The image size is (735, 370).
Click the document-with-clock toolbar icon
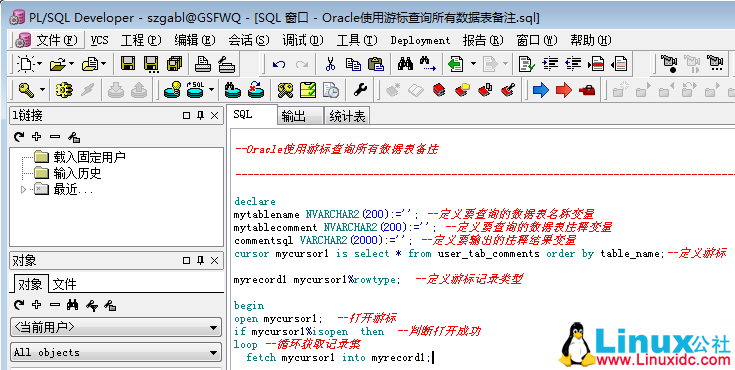pyautogui.click(x=331, y=90)
